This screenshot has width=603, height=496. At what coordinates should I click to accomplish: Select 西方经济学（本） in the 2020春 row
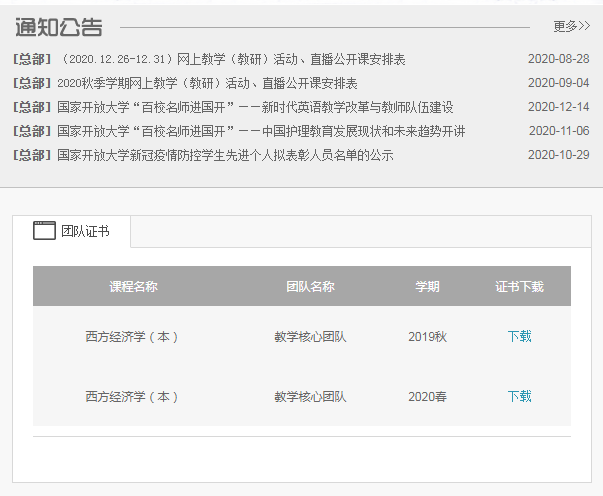133,397
